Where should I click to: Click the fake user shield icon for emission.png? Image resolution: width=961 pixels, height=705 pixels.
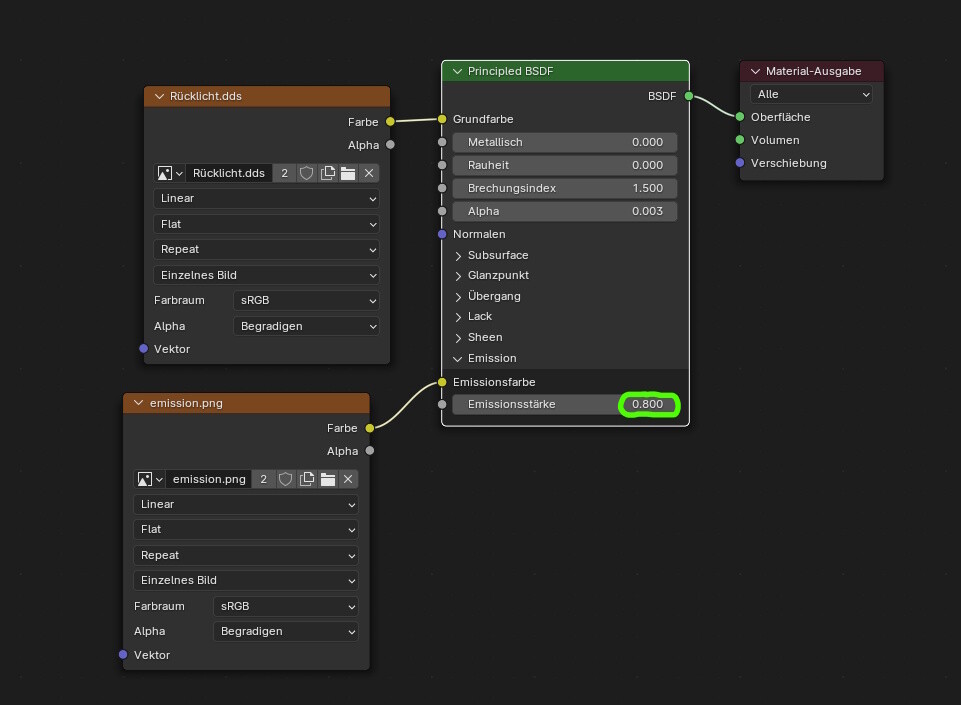(285, 479)
